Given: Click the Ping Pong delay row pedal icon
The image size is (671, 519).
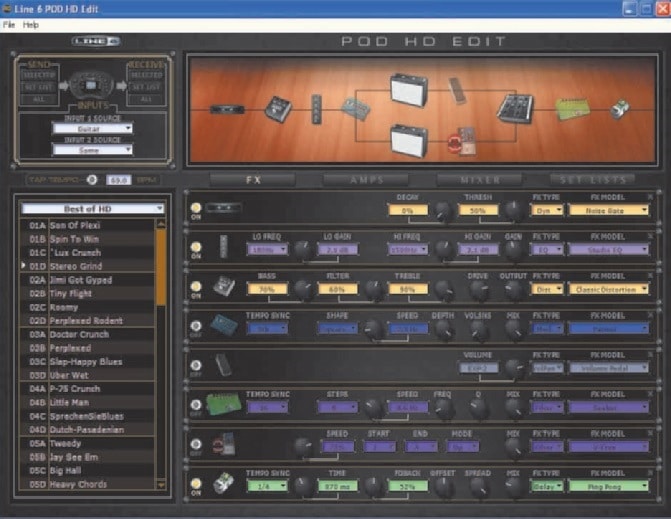Looking at the screenshot, I should pyautogui.click(x=223, y=483).
